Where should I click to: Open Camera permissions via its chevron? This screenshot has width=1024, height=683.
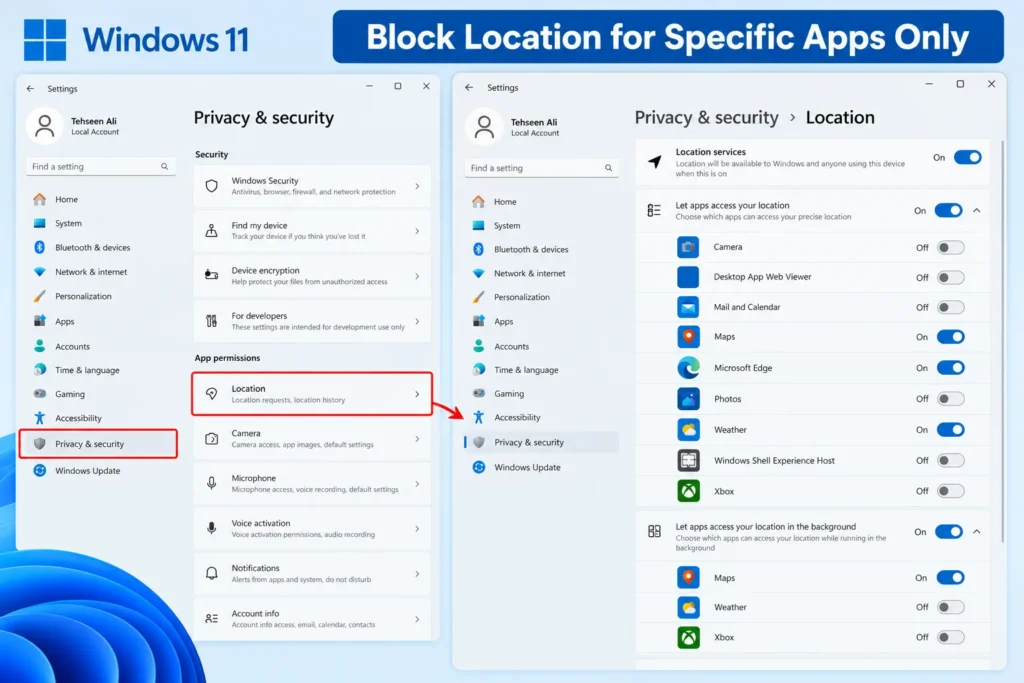tap(417, 439)
